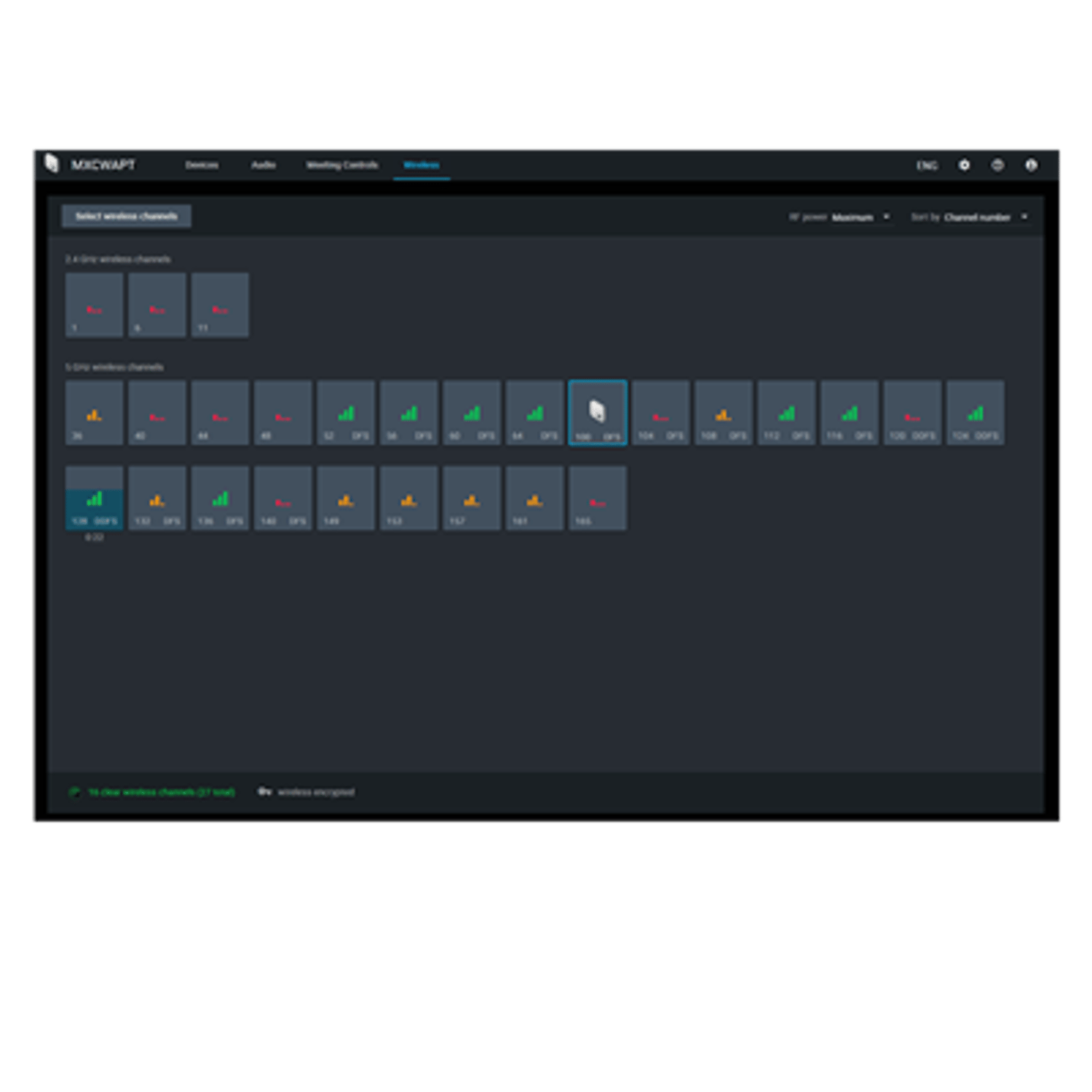
Task: Open the Meeting Controls tab
Action: [342, 165]
